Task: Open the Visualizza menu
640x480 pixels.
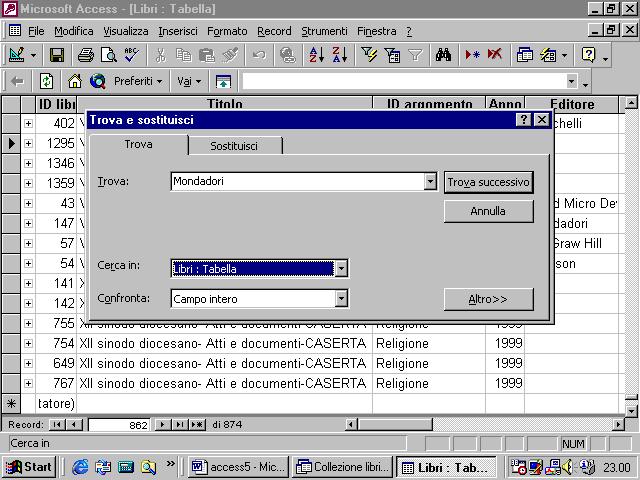Action: [126, 31]
